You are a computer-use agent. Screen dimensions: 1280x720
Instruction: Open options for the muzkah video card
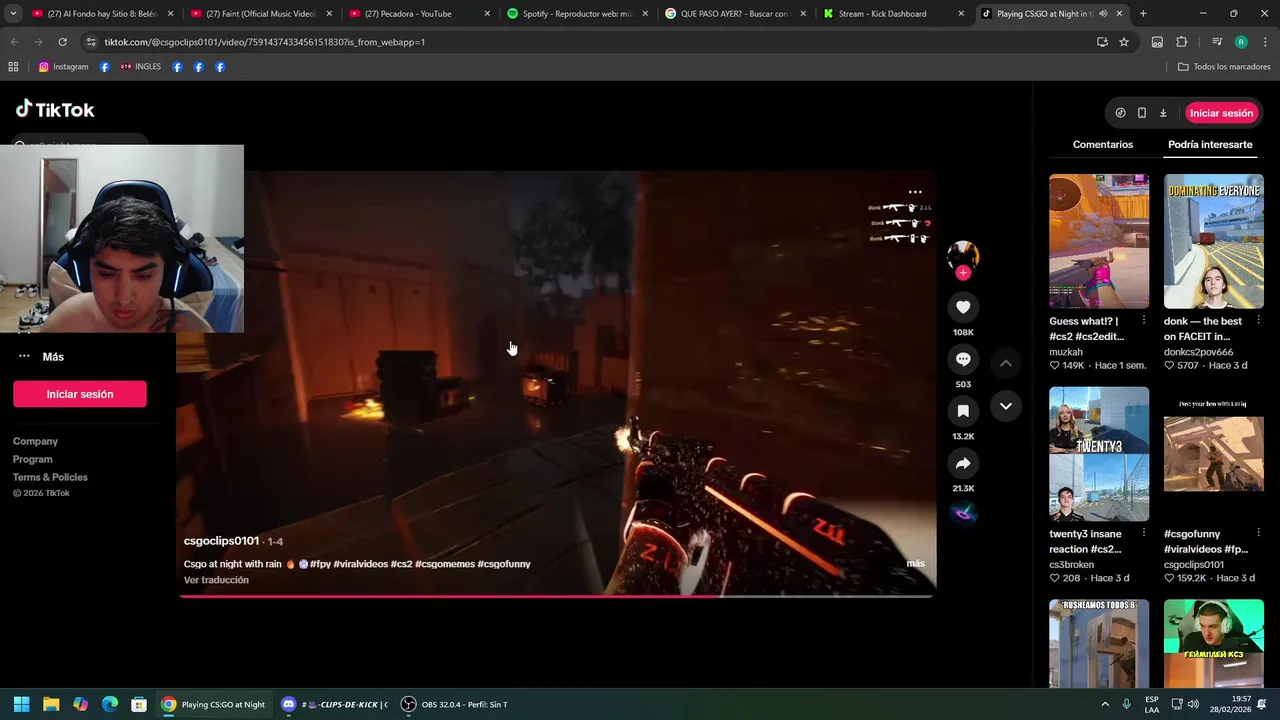(x=1144, y=321)
